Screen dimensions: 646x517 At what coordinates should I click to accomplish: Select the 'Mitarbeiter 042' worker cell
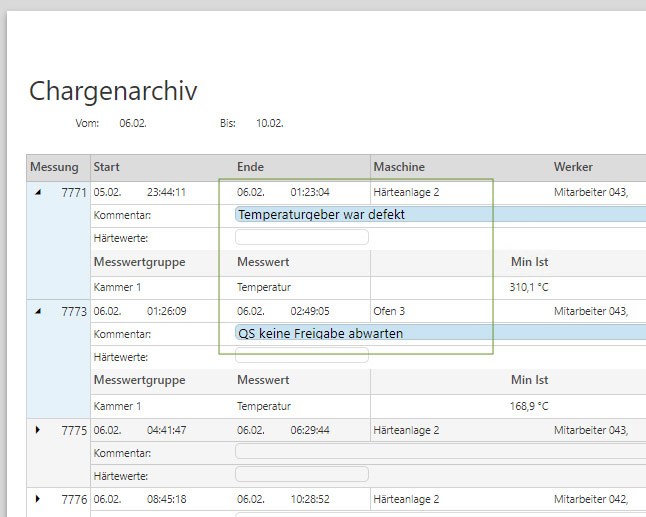point(591,498)
